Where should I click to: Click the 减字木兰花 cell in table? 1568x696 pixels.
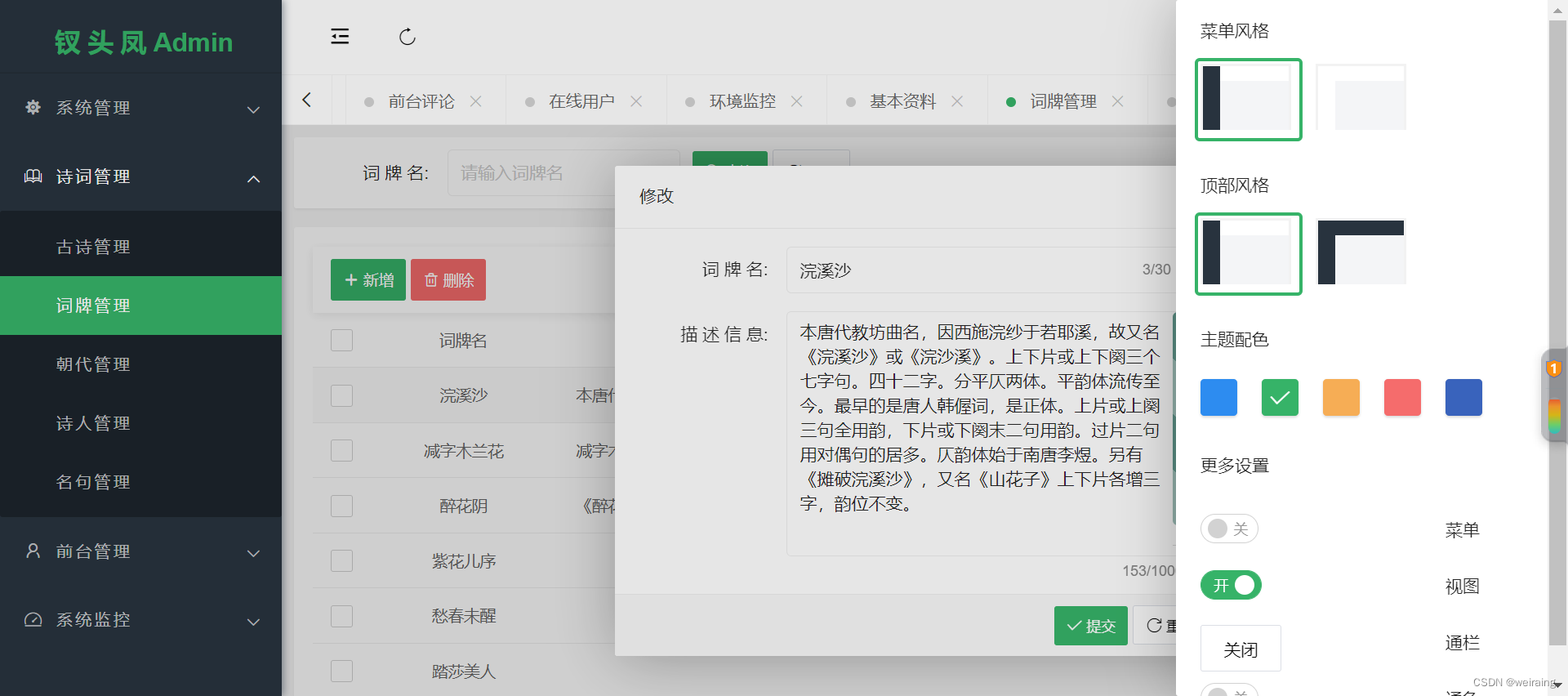tap(463, 451)
